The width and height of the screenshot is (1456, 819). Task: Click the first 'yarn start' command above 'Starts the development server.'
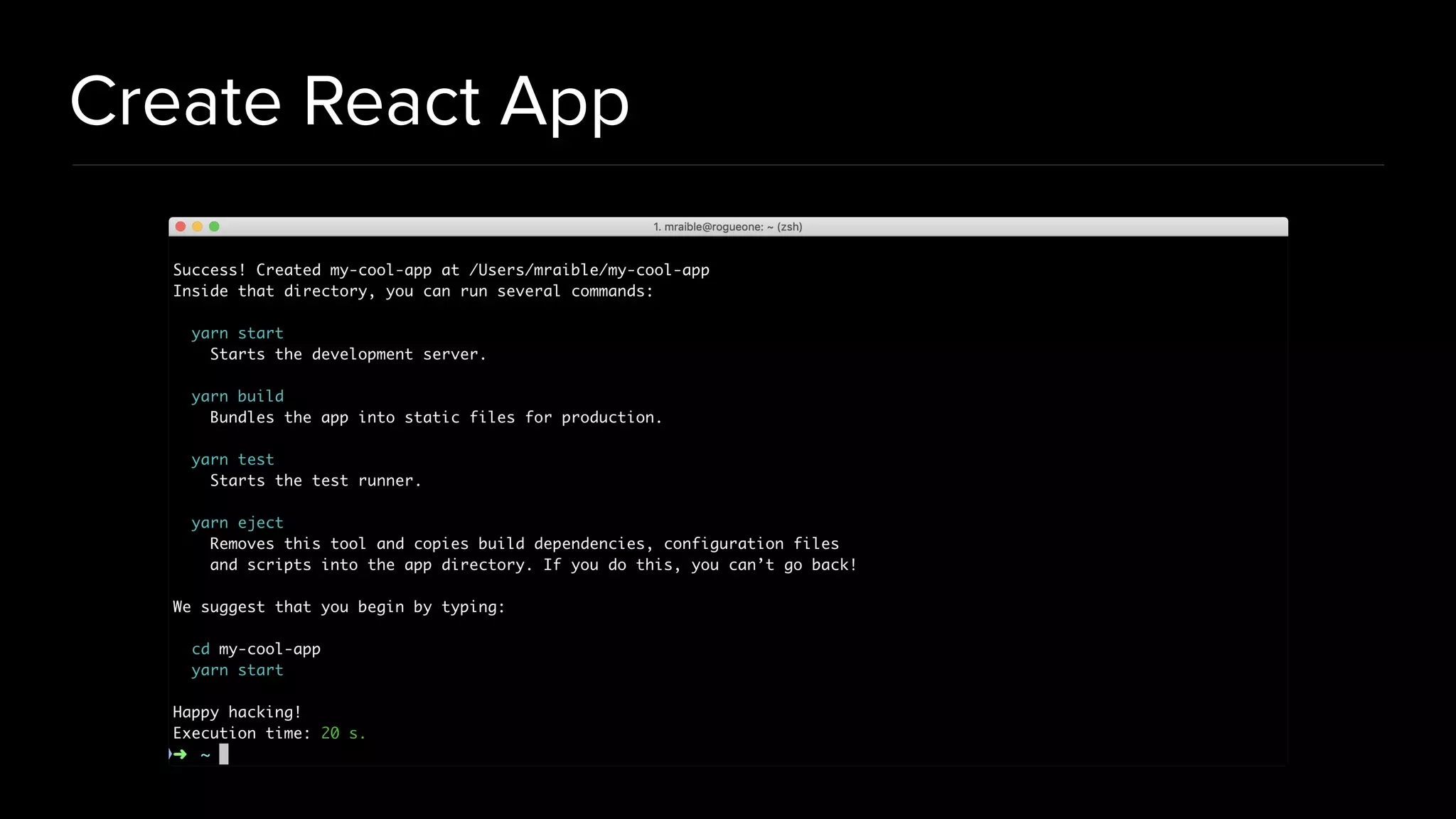point(237,333)
